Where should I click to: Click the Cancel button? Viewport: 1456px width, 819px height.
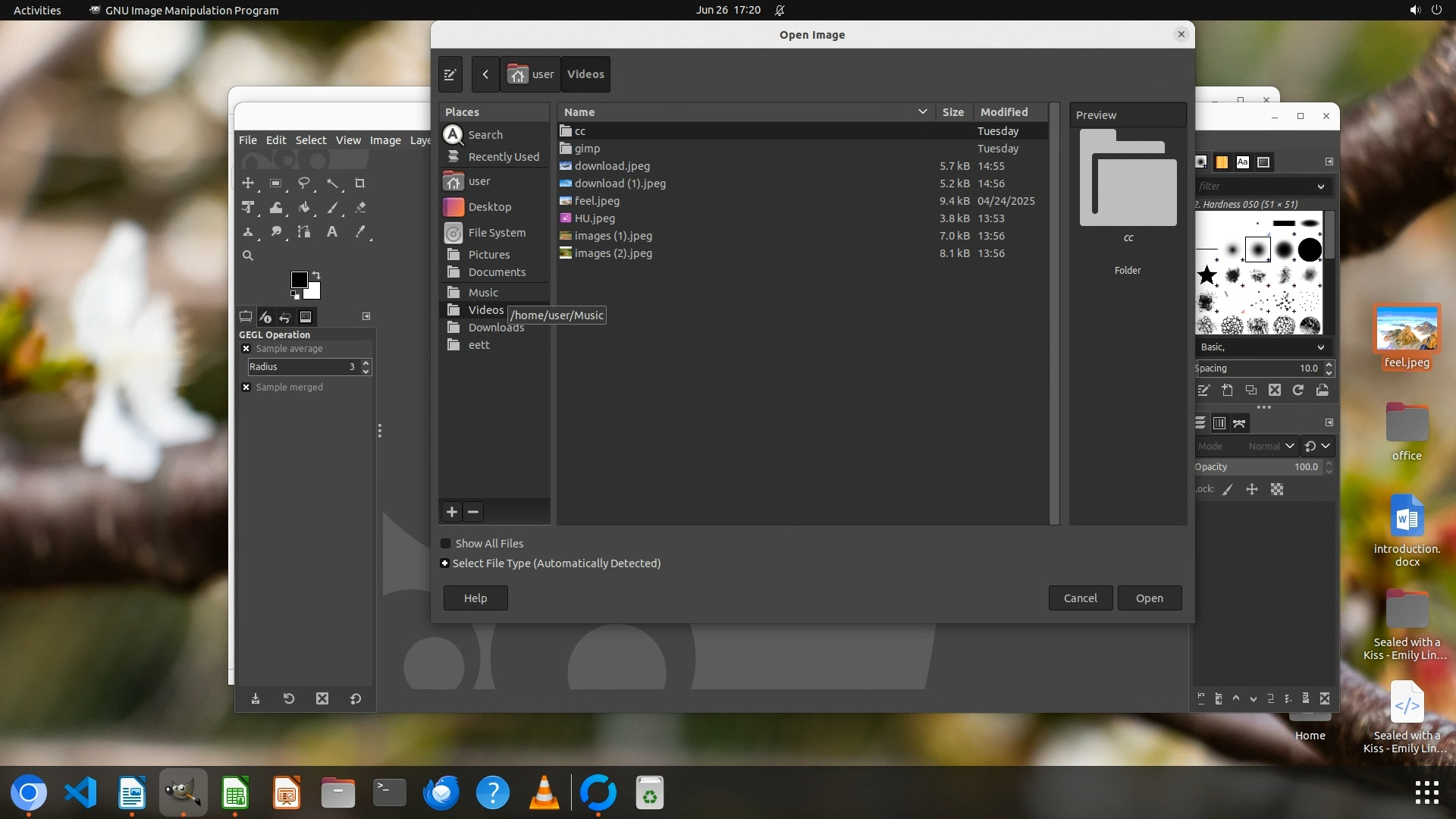[x=1080, y=598]
